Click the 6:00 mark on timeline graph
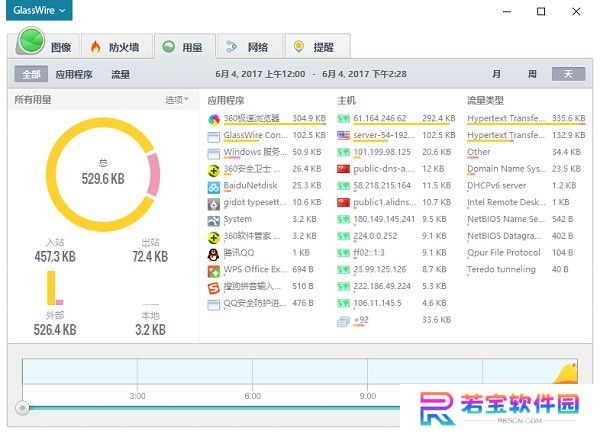 coord(253,396)
